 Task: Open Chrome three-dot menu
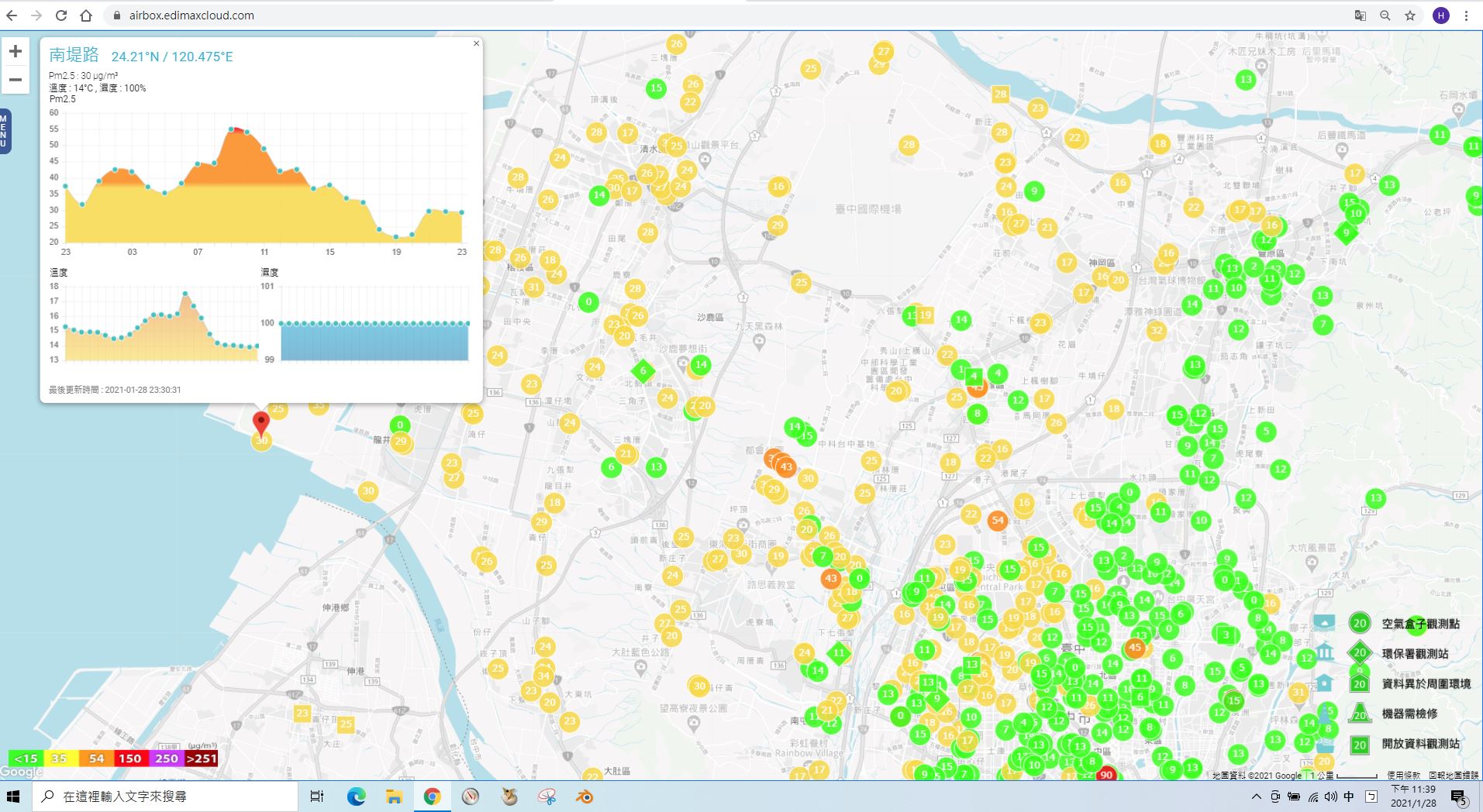tap(1466, 15)
